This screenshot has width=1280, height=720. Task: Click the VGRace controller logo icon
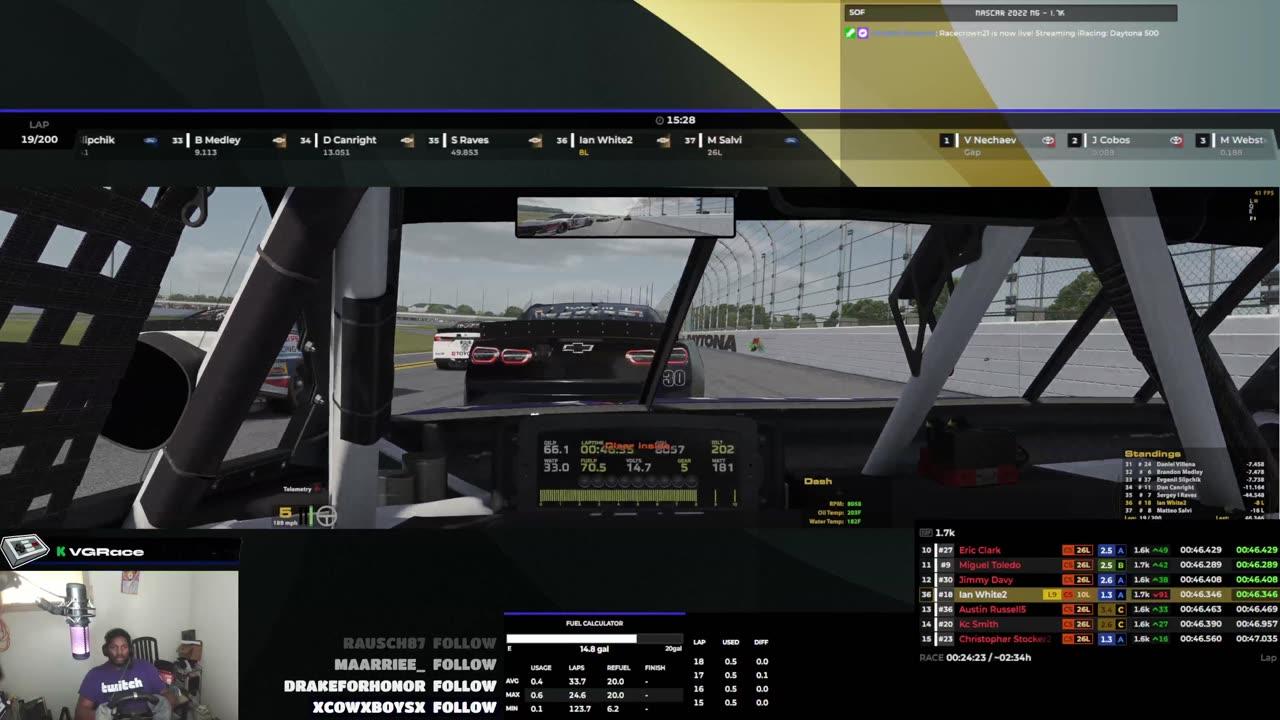pos(24,550)
